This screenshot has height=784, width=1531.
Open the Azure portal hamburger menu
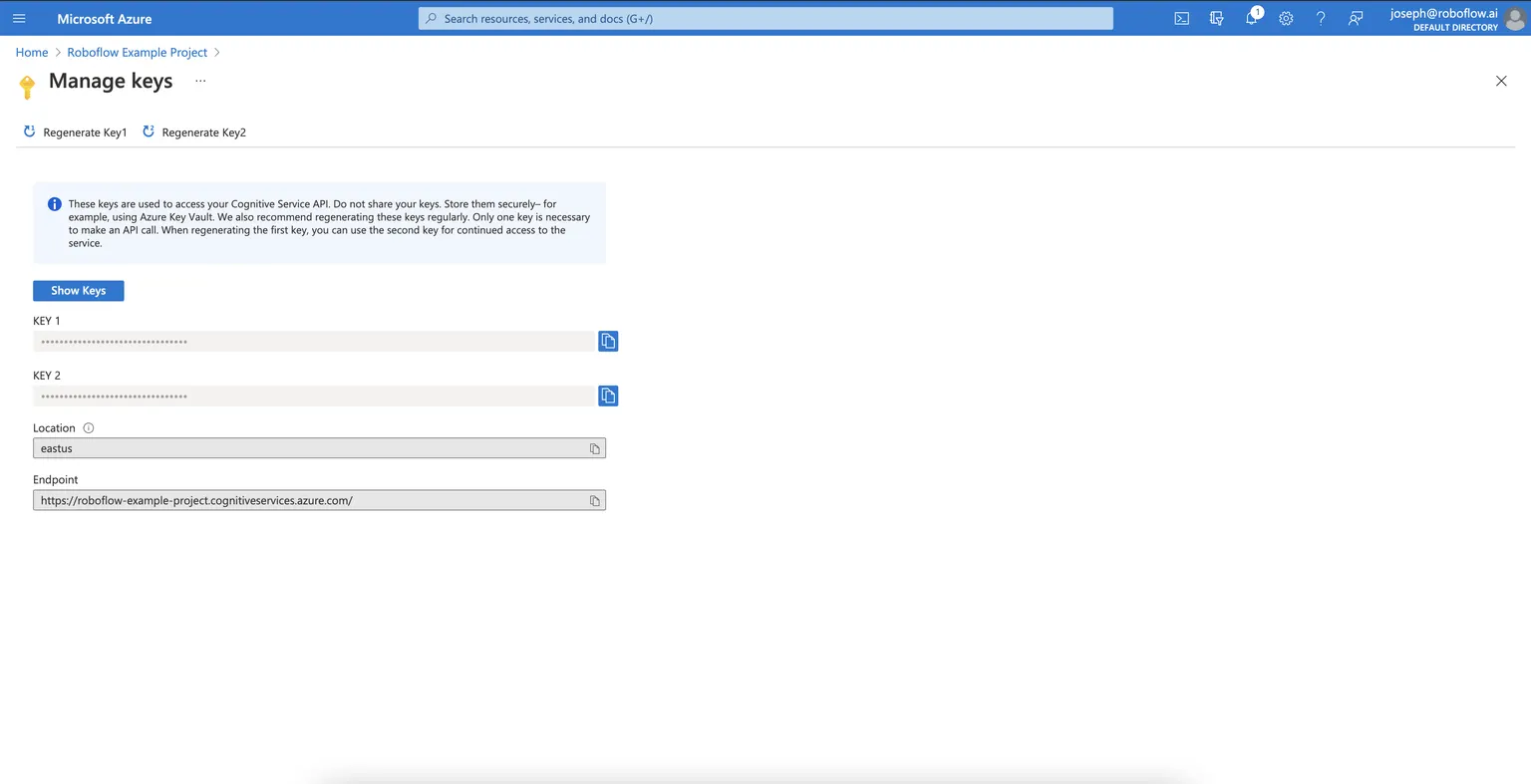pyautogui.click(x=19, y=19)
